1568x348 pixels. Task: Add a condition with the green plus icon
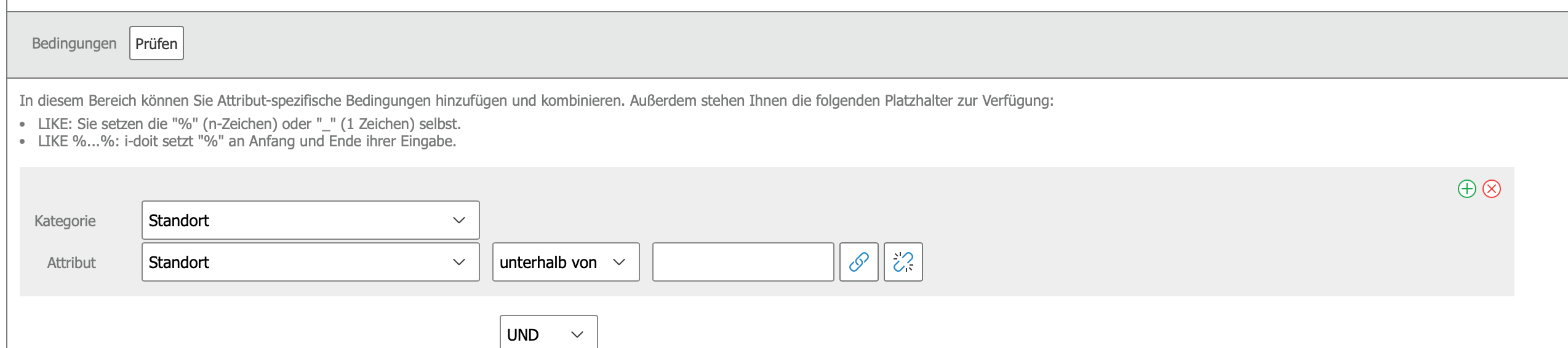point(1466,189)
